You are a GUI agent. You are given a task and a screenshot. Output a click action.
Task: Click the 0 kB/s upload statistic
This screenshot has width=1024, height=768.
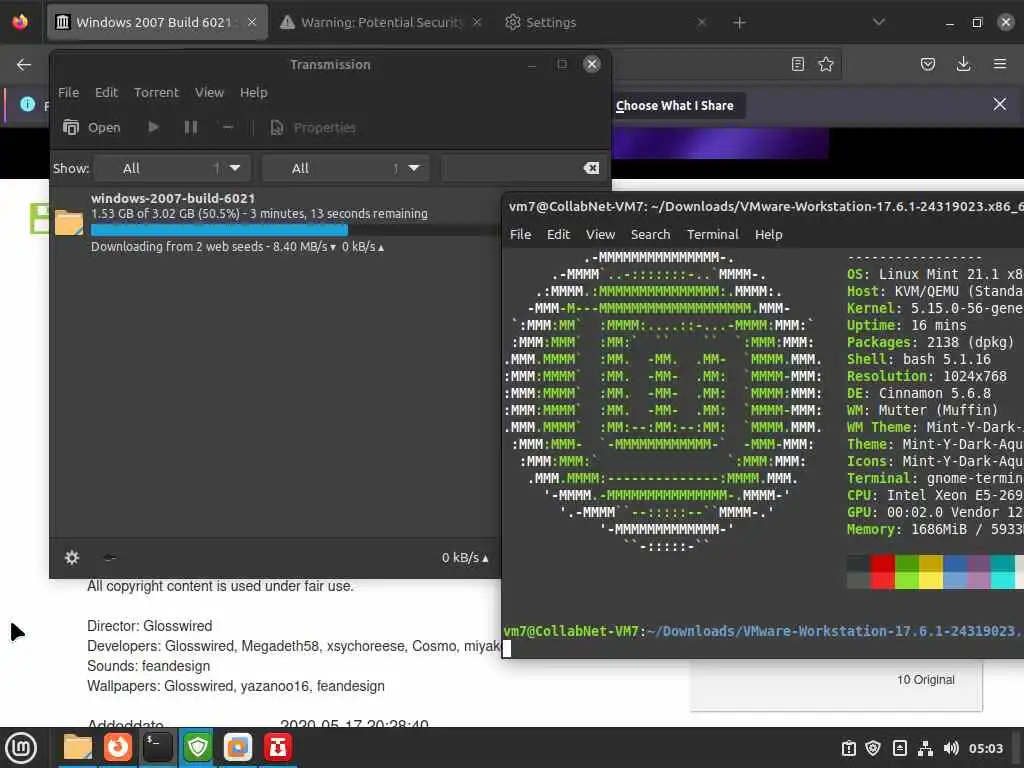click(465, 558)
